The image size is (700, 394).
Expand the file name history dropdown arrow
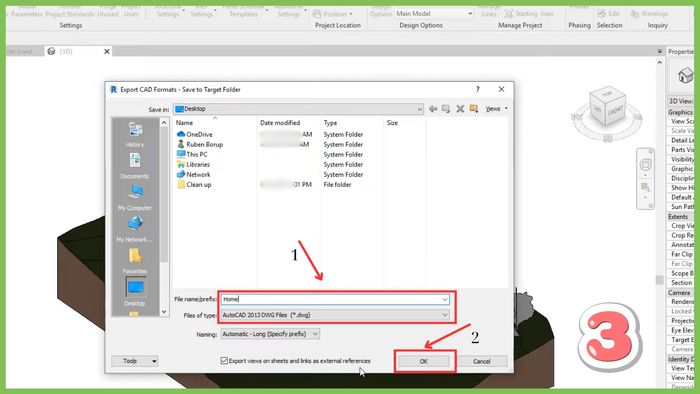click(x=445, y=299)
